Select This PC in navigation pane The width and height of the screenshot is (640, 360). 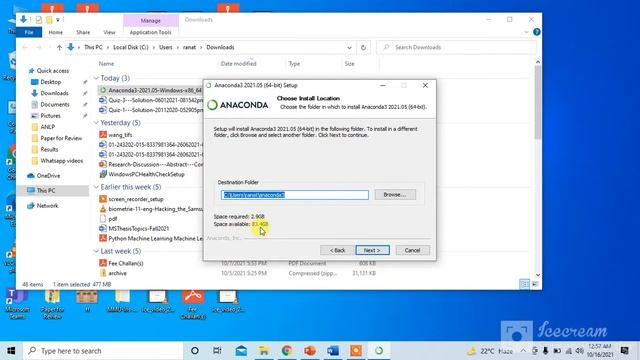point(46,191)
